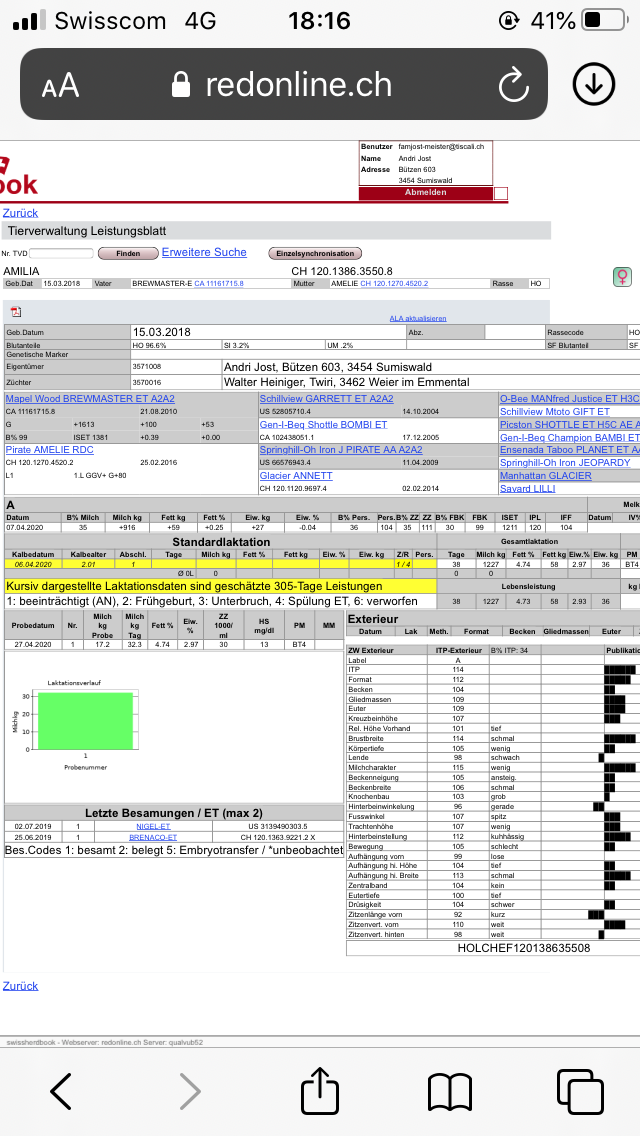Click the ALA aktualisieren link

tap(418, 318)
